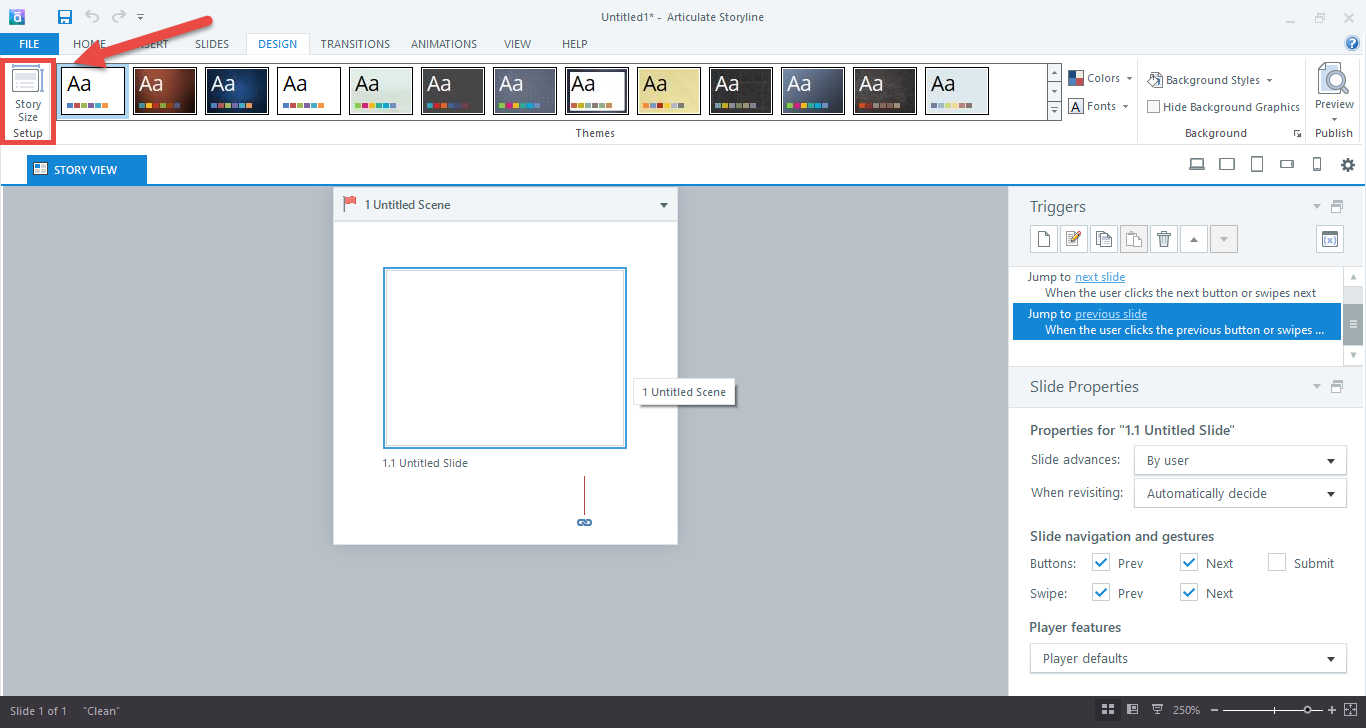This screenshot has width=1366, height=728.
Task: Open the Manage project variables icon
Action: point(1329,239)
